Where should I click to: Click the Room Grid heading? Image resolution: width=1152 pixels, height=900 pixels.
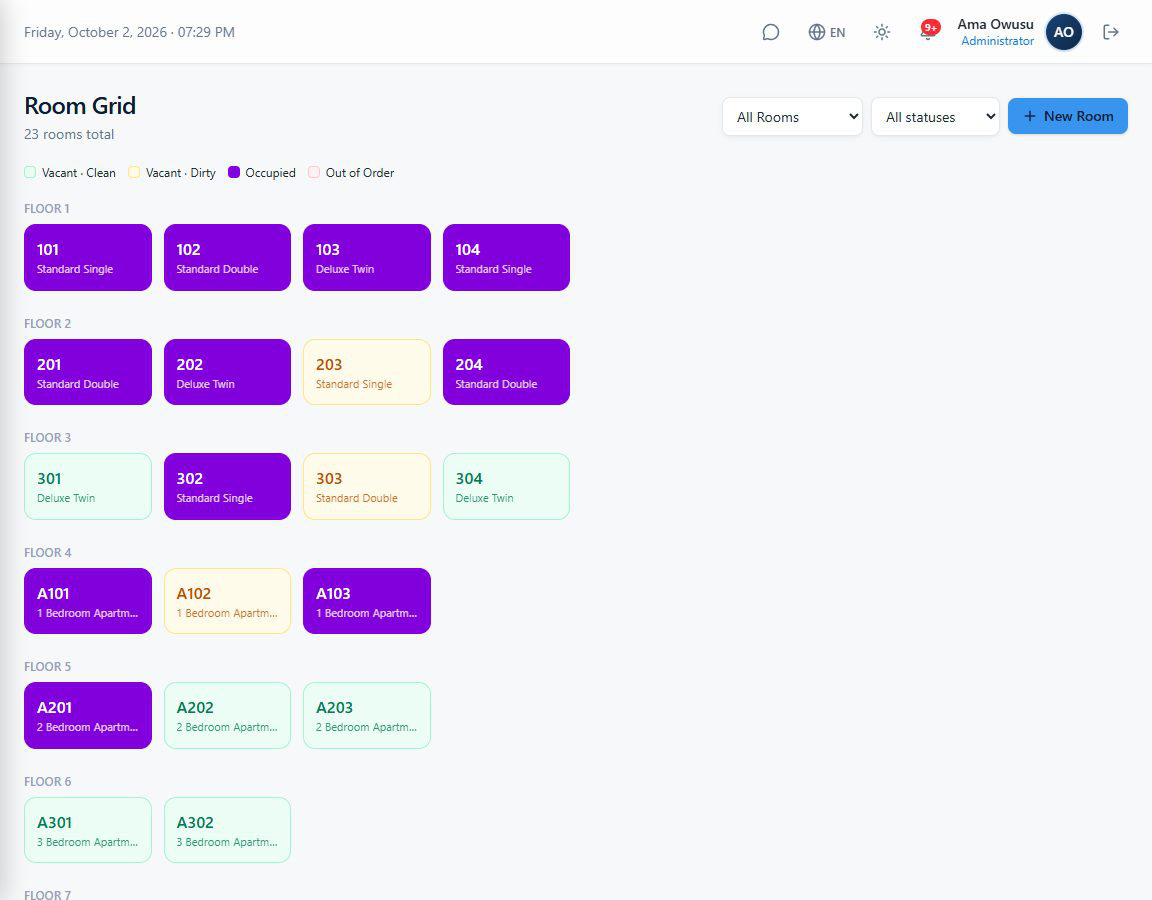[80, 106]
